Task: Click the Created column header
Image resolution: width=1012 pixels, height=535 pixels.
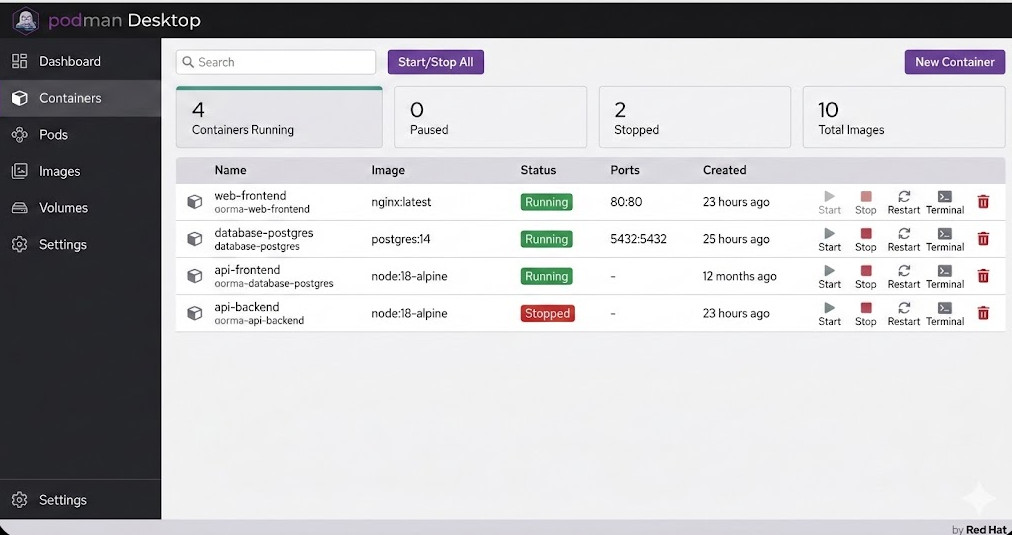Action: click(x=724, y=170)
